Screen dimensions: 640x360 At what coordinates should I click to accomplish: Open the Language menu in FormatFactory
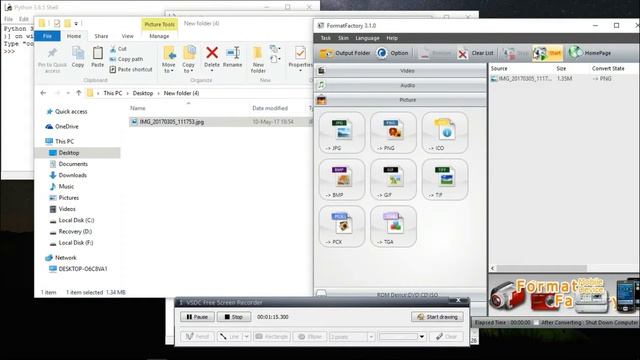367,38
